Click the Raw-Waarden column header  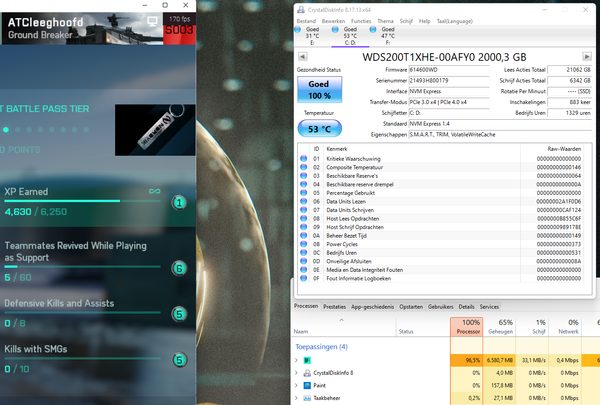pos(564,149)
